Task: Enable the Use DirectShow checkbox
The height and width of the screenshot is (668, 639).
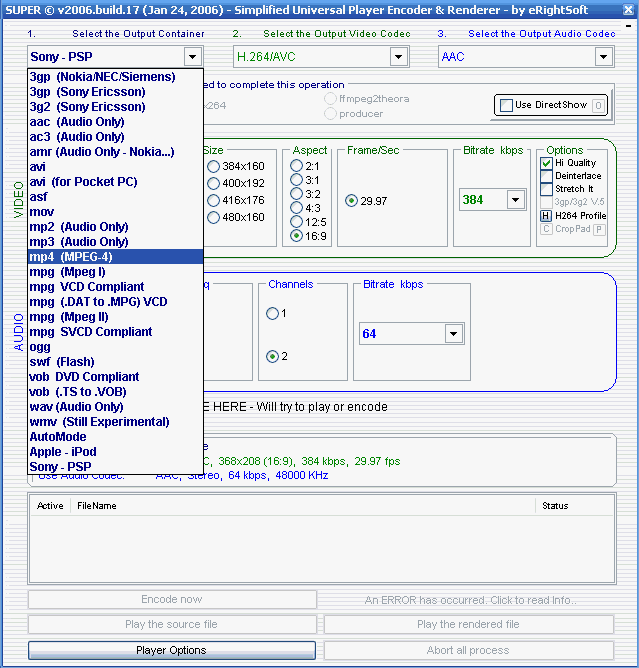Action: click(x=506, y=105)
